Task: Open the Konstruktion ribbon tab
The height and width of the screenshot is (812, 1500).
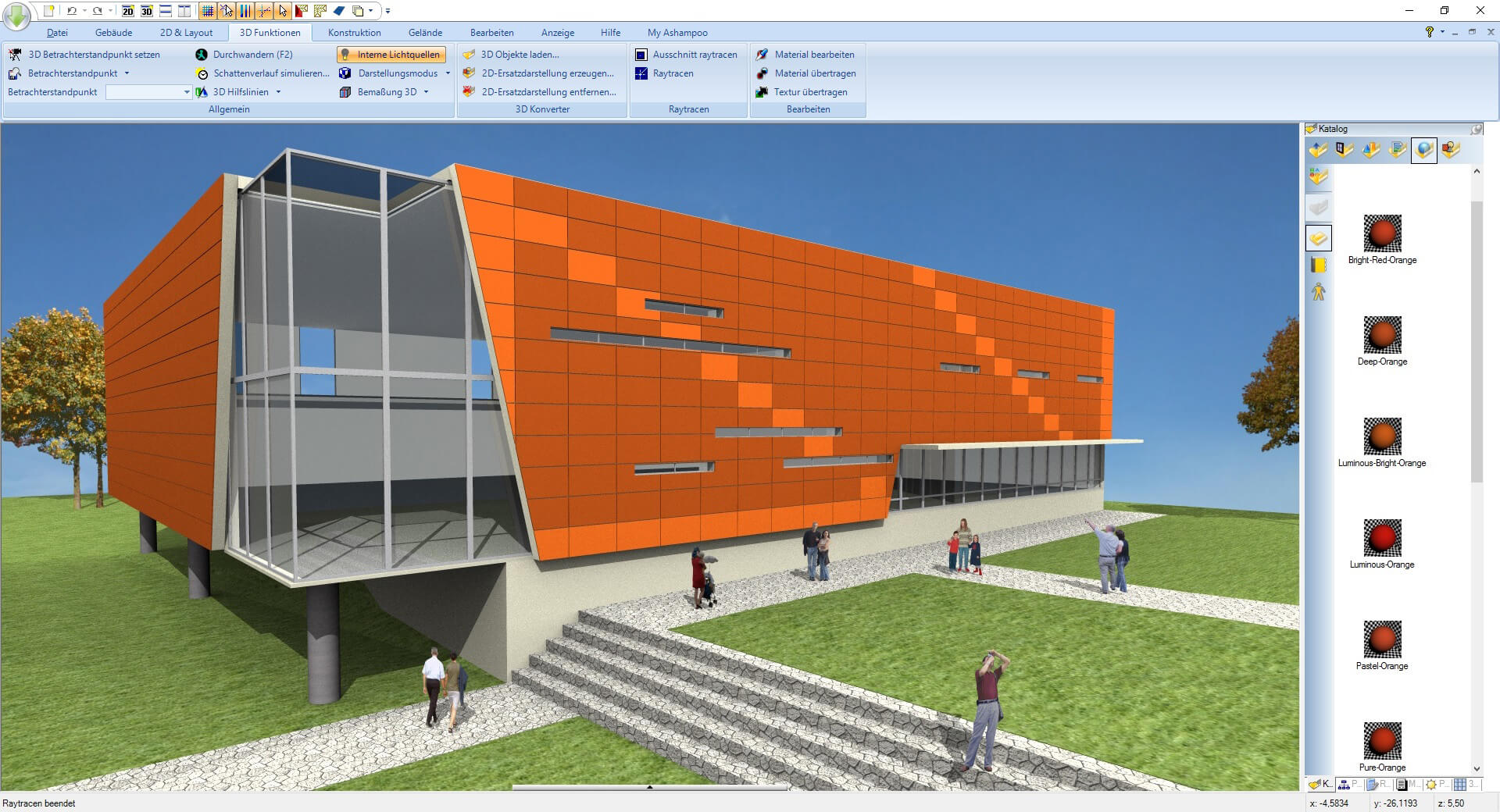Action: [354, 33]
